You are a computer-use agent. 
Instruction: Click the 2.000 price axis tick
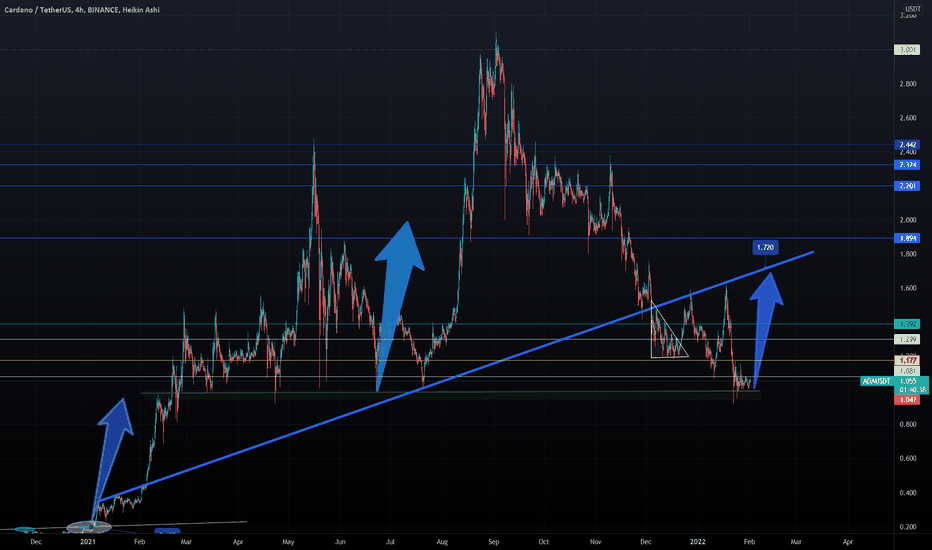point(908,220)
